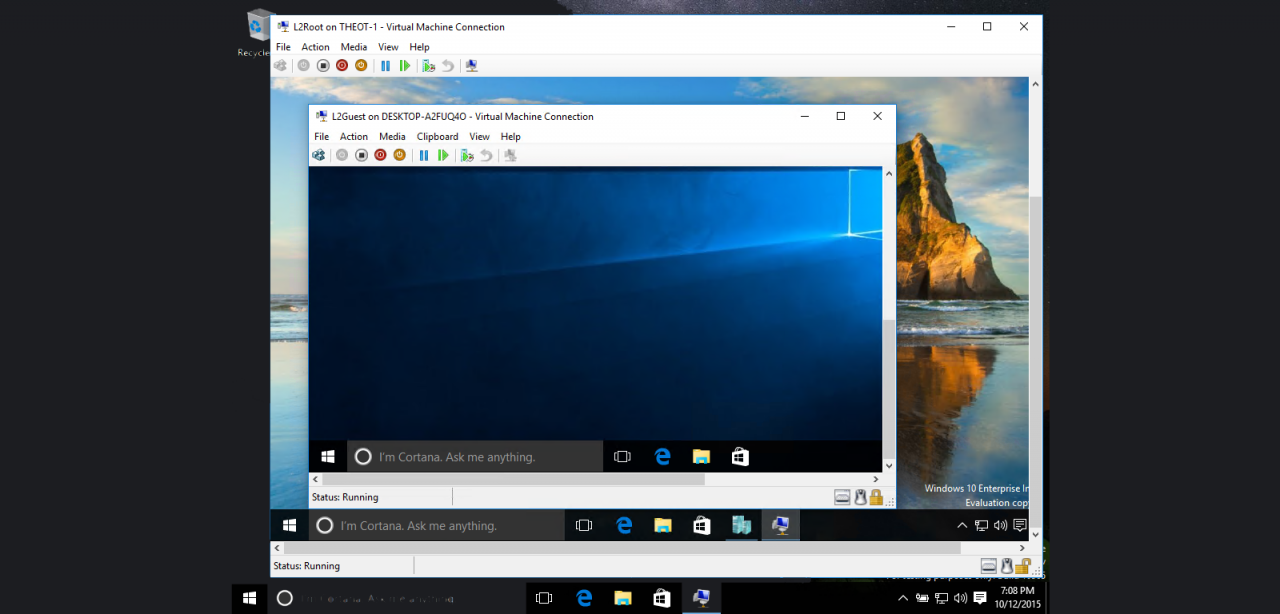Click the Cortana search box inside L2Guest desktop
Image resolution: width=1280 pixels, height=614 pixels.
tap(475, 457)
